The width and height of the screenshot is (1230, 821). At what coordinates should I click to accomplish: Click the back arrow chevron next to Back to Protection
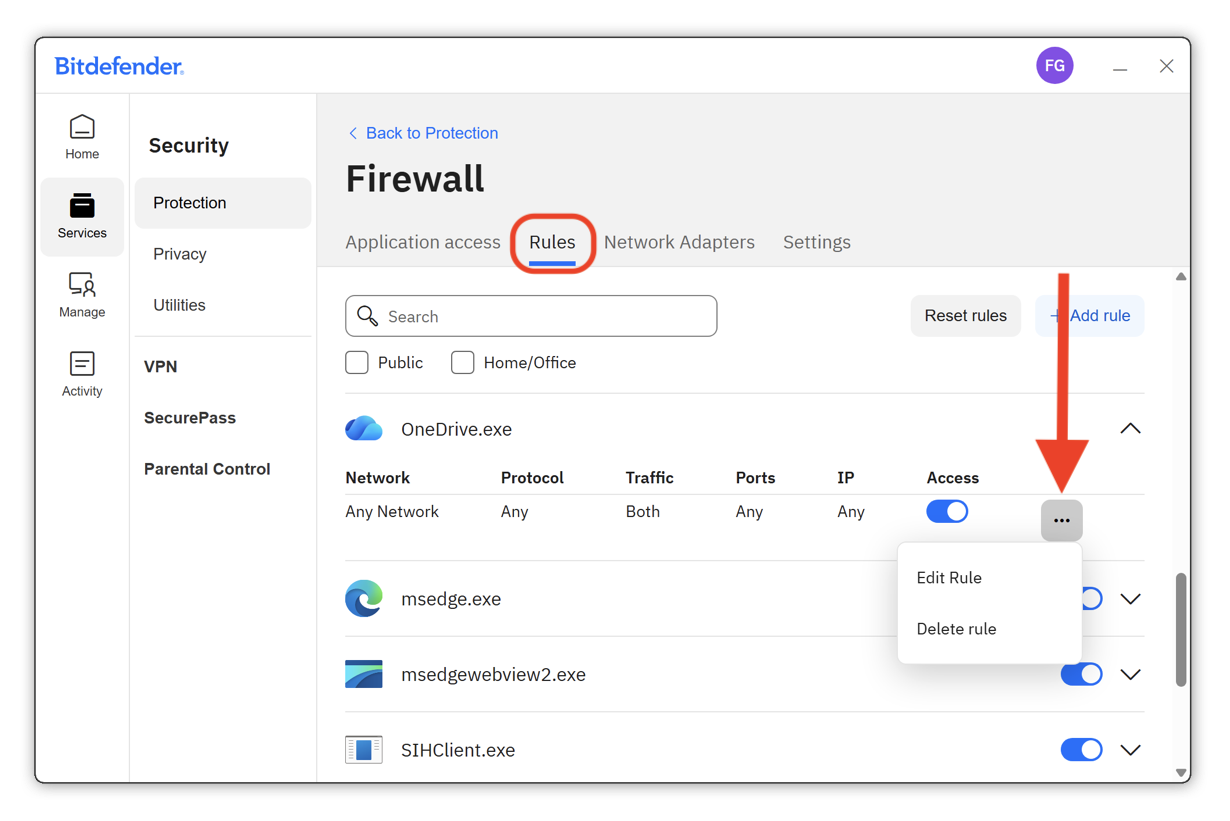pyautogui.click(x=352, y=133)
